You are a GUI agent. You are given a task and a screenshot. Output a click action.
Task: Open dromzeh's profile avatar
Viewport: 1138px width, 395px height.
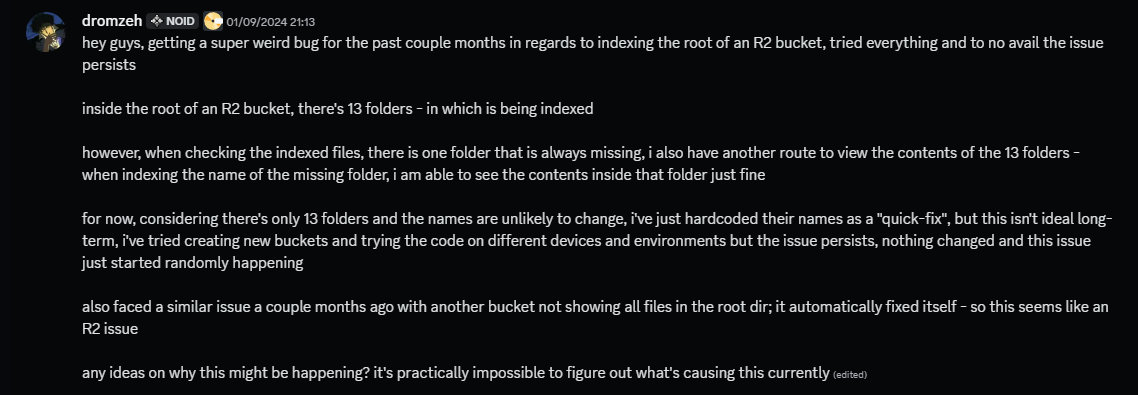click(x=46, y=33)
